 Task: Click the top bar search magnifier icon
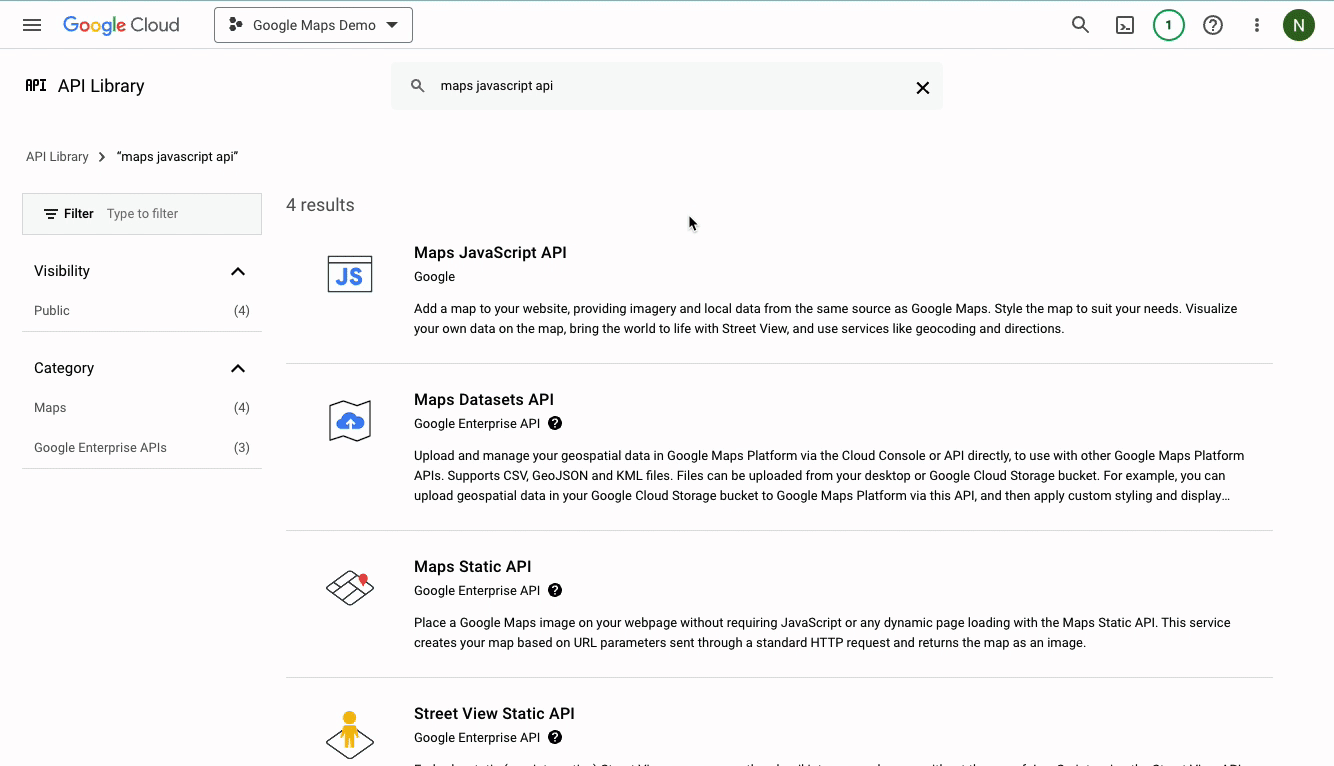(1080, 25)
